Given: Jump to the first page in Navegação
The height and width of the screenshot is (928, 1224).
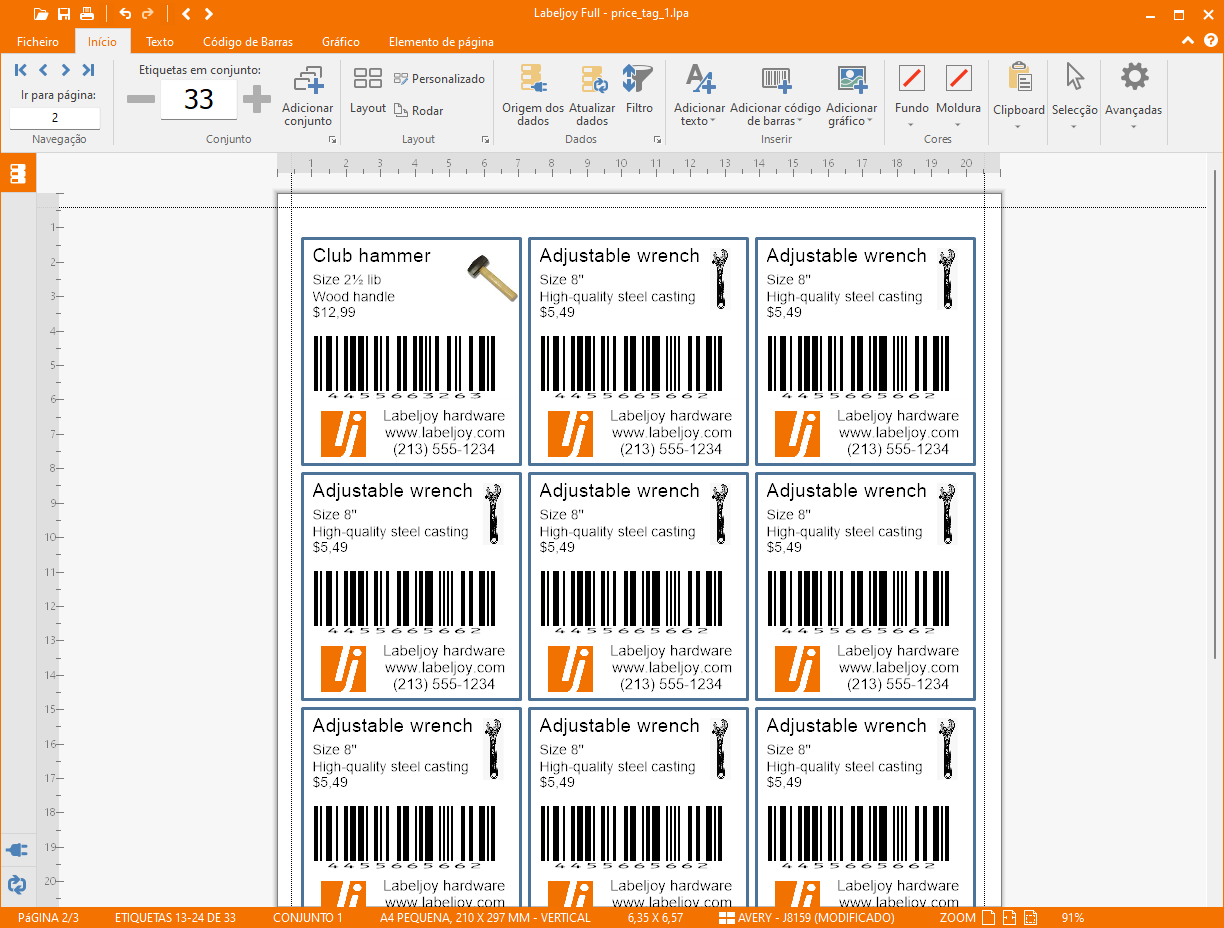Looking at the screenshot, I should pos(21,70).
